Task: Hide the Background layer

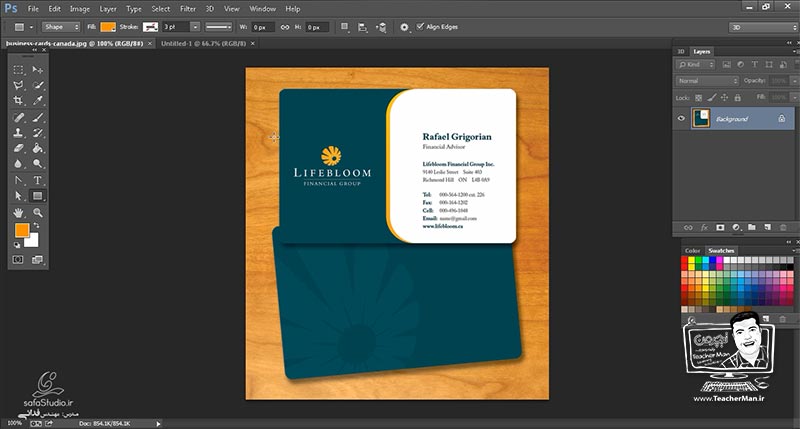Action: 681,118
